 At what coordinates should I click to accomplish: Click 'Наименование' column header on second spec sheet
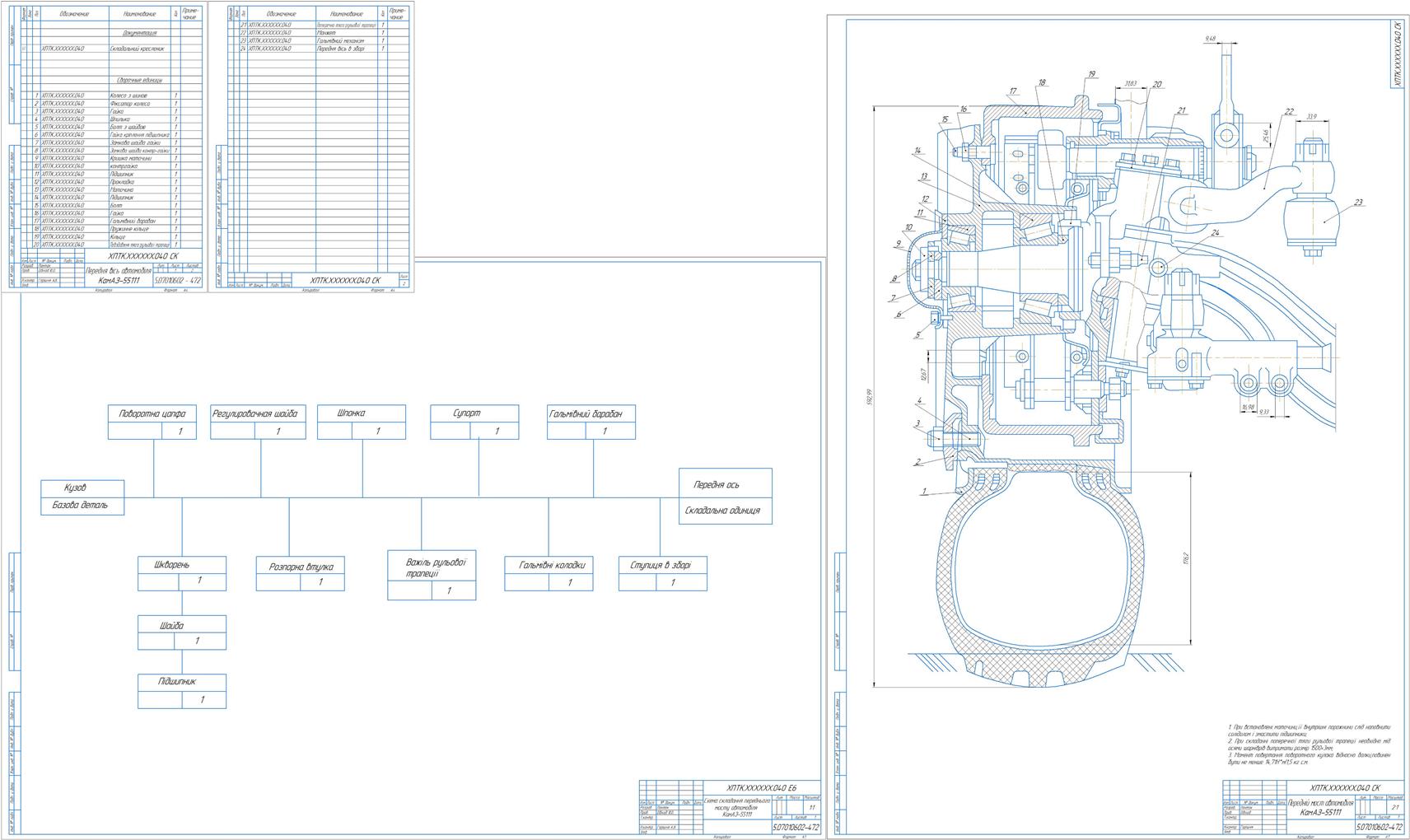tap(347, 14)
